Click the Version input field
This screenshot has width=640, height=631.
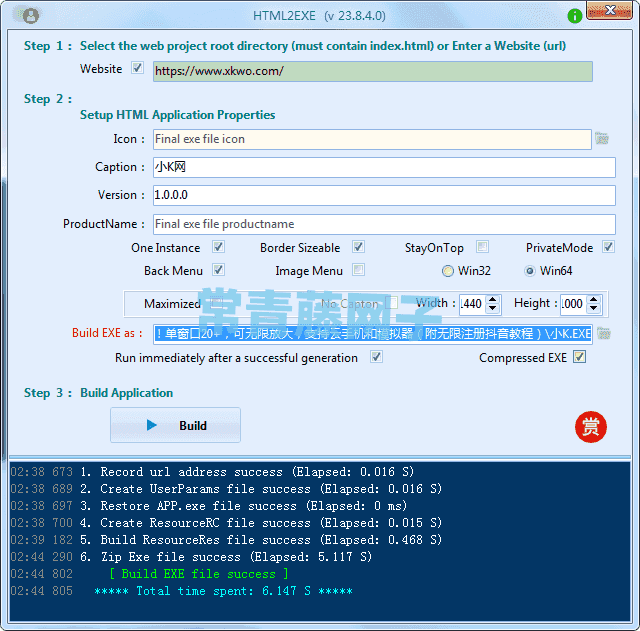click(384, 196)
